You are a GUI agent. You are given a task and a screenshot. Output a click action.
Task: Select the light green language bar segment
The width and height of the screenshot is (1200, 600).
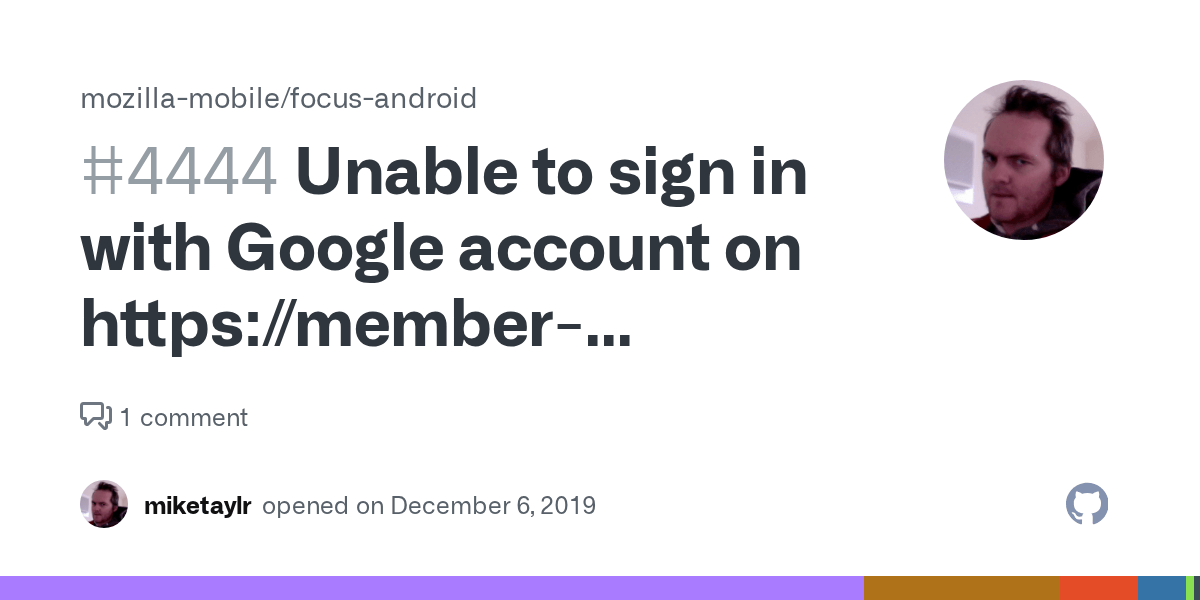pos(1190,588)
